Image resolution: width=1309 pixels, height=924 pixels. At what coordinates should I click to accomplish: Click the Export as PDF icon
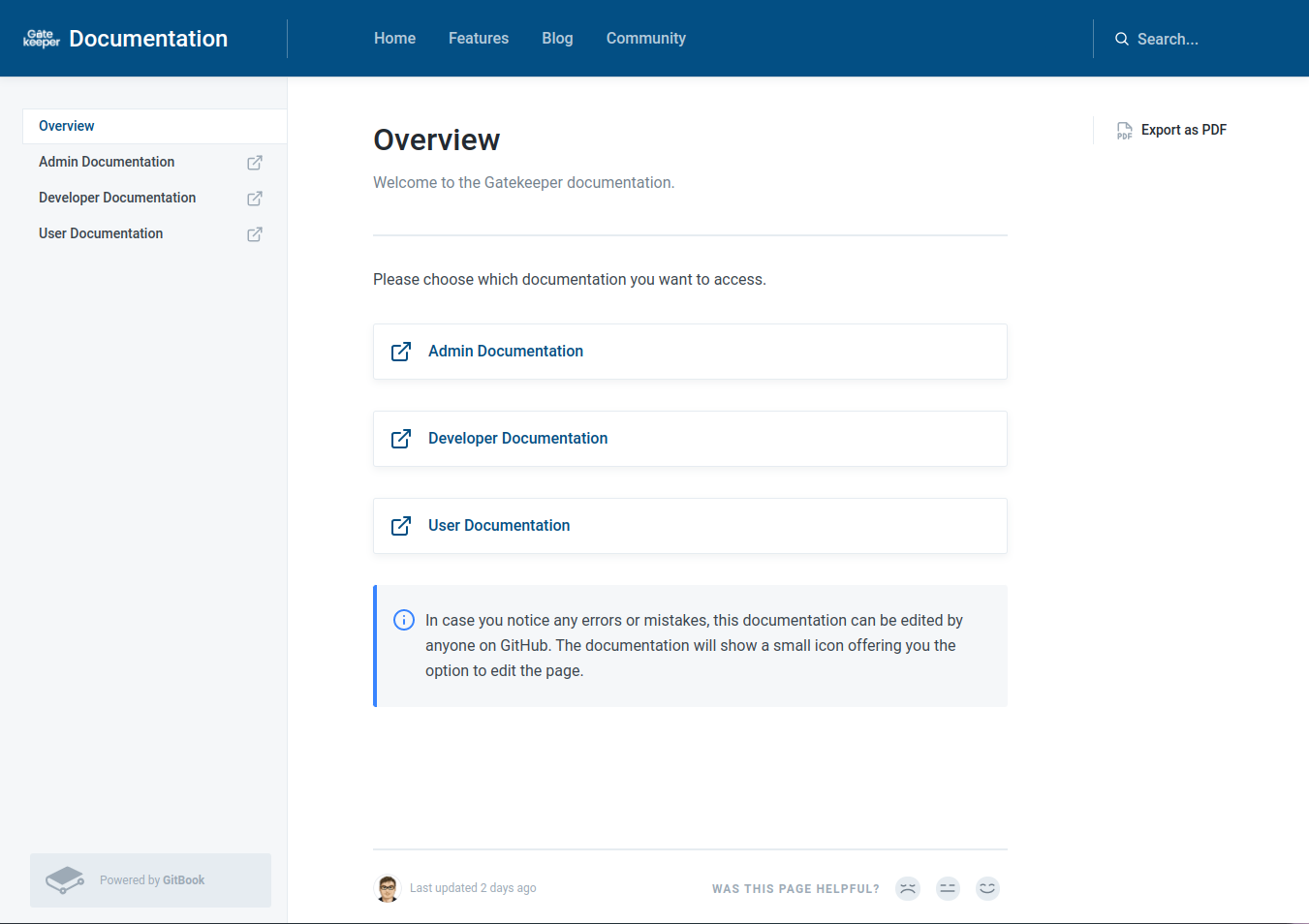(1124, 130)
